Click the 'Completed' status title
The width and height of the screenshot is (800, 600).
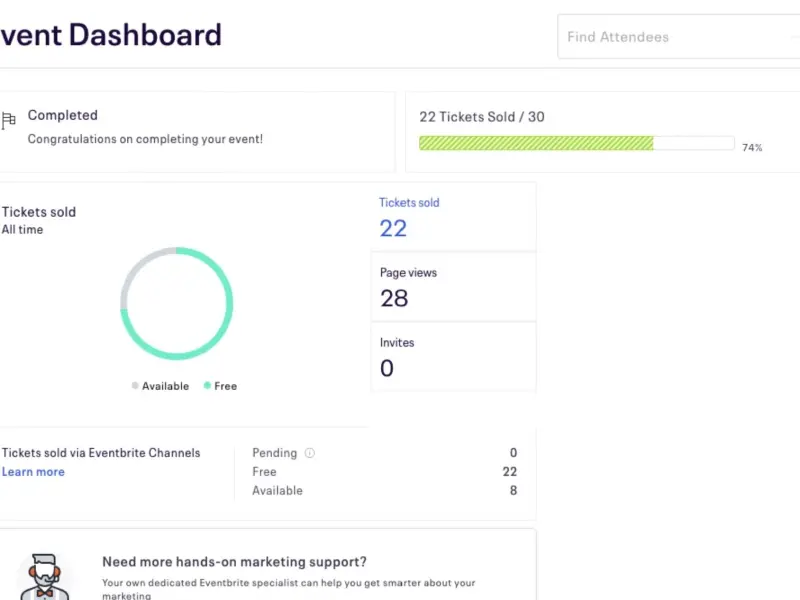[x=63, y=115]
